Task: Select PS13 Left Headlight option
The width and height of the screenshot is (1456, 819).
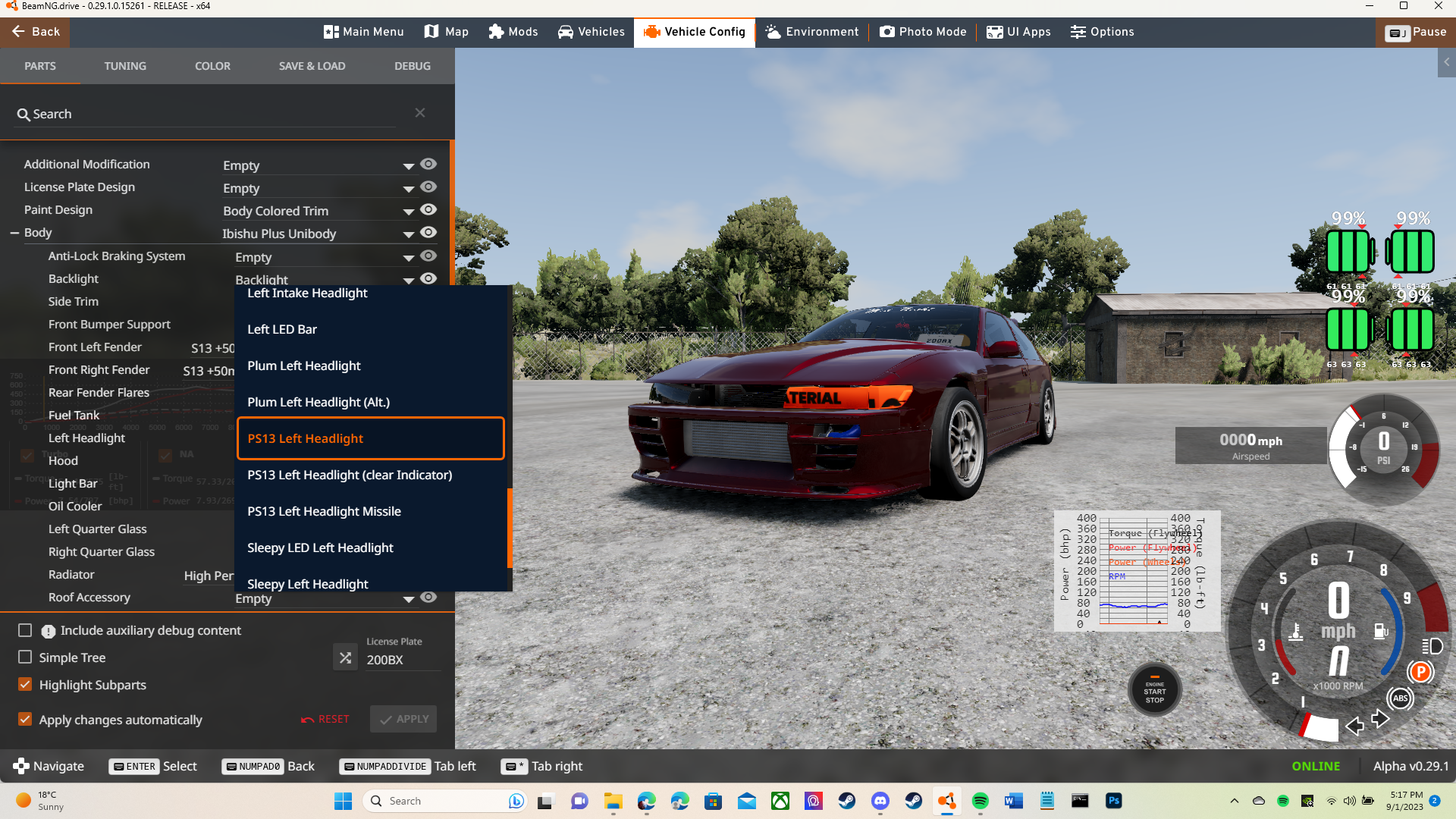Action: 370,438
